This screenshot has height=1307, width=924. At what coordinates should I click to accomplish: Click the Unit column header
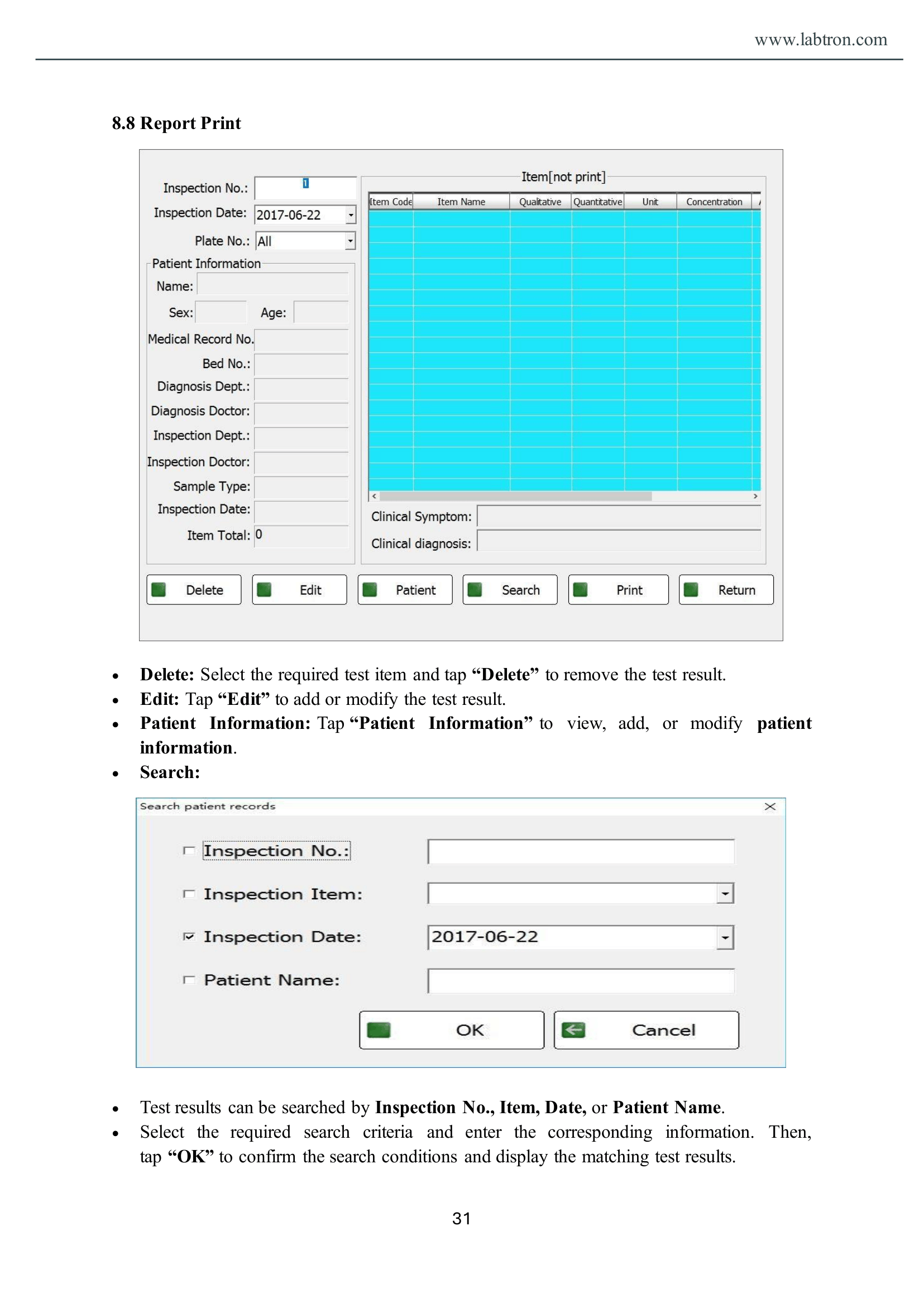click(x=650, y=202)
